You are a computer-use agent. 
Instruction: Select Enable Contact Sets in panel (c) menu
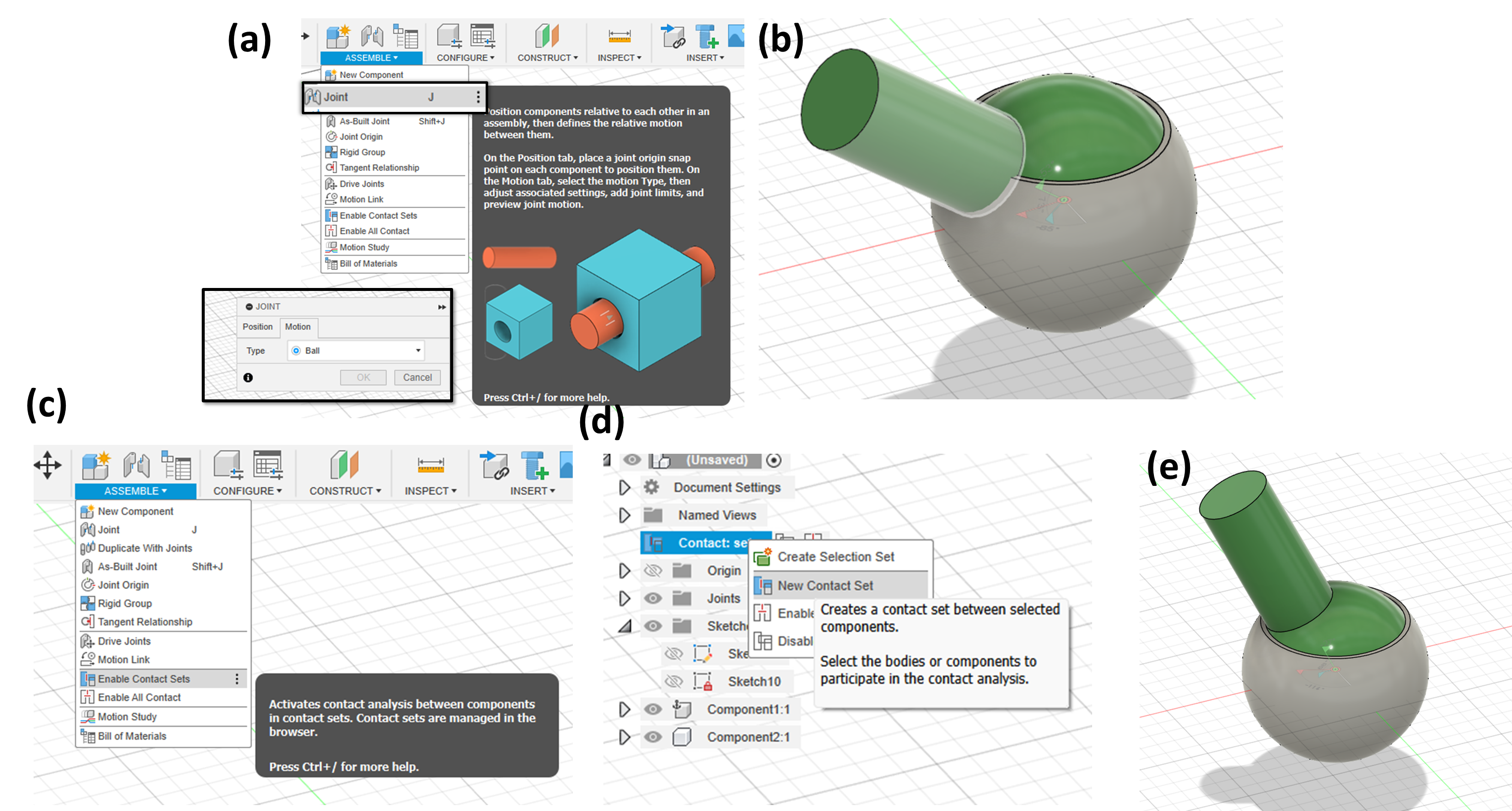[163, 679]
